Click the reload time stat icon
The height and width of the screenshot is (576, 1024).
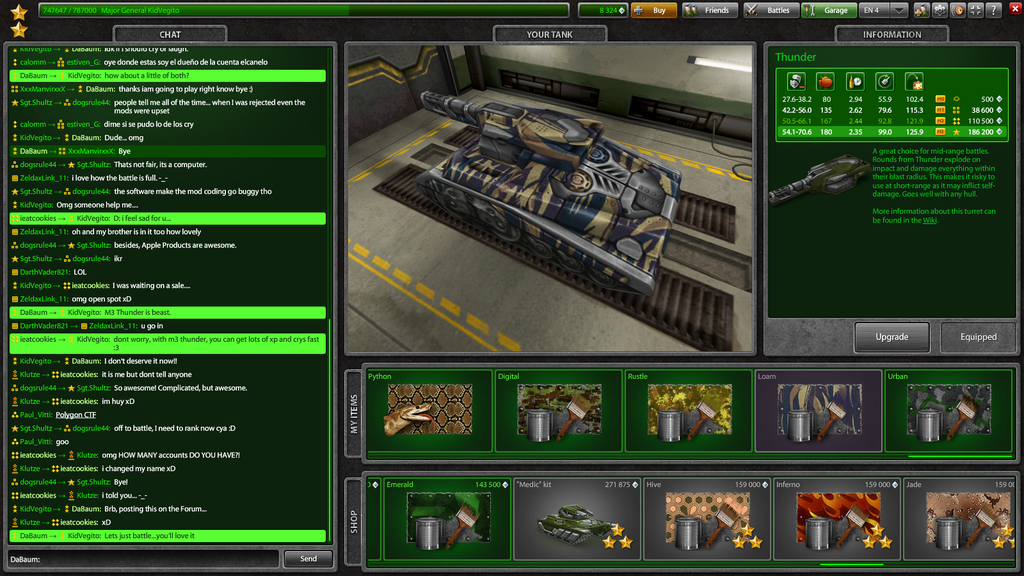(x=855, y=82)
